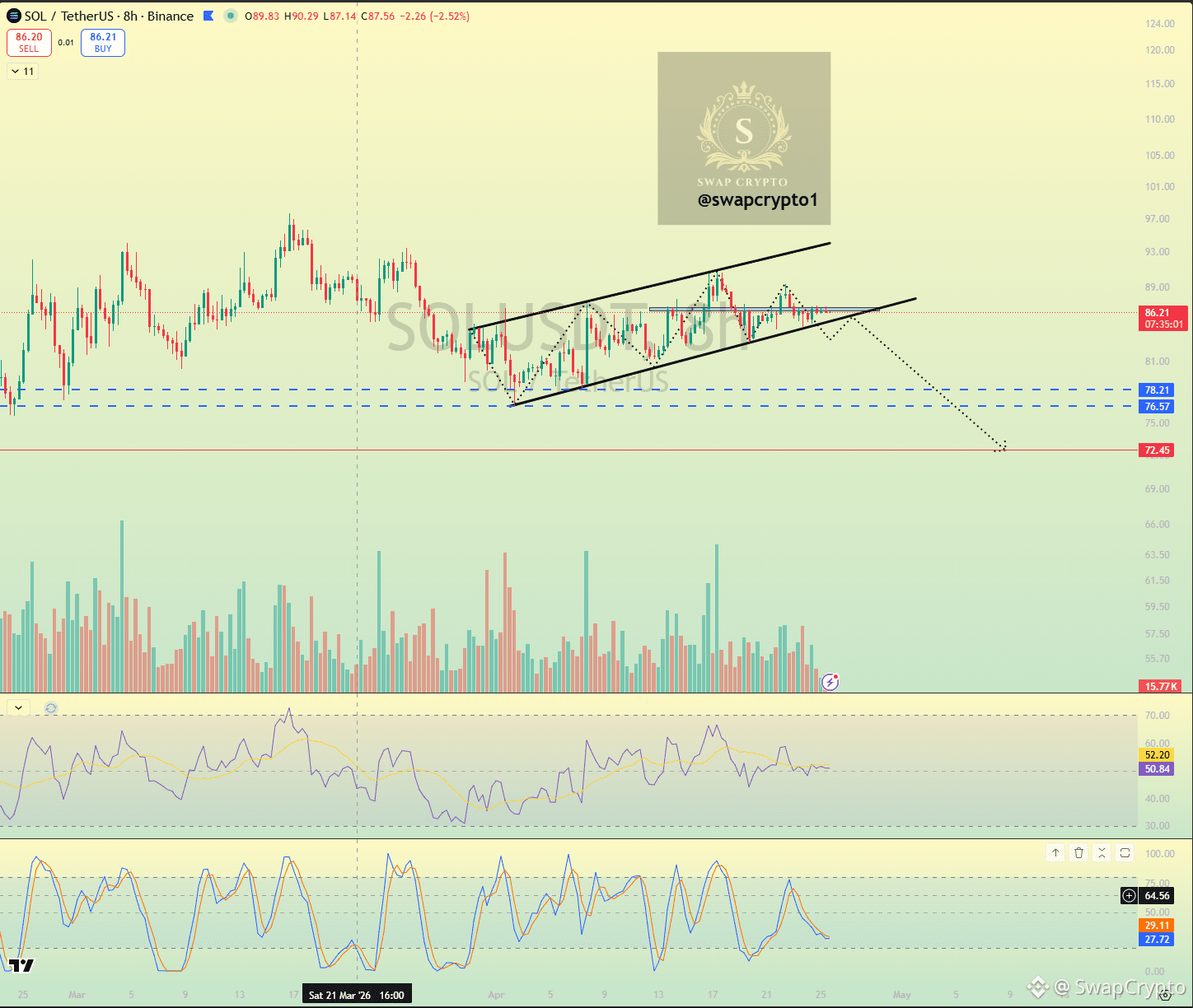
Task: Click the open price value O89.83
Action: 263,16
